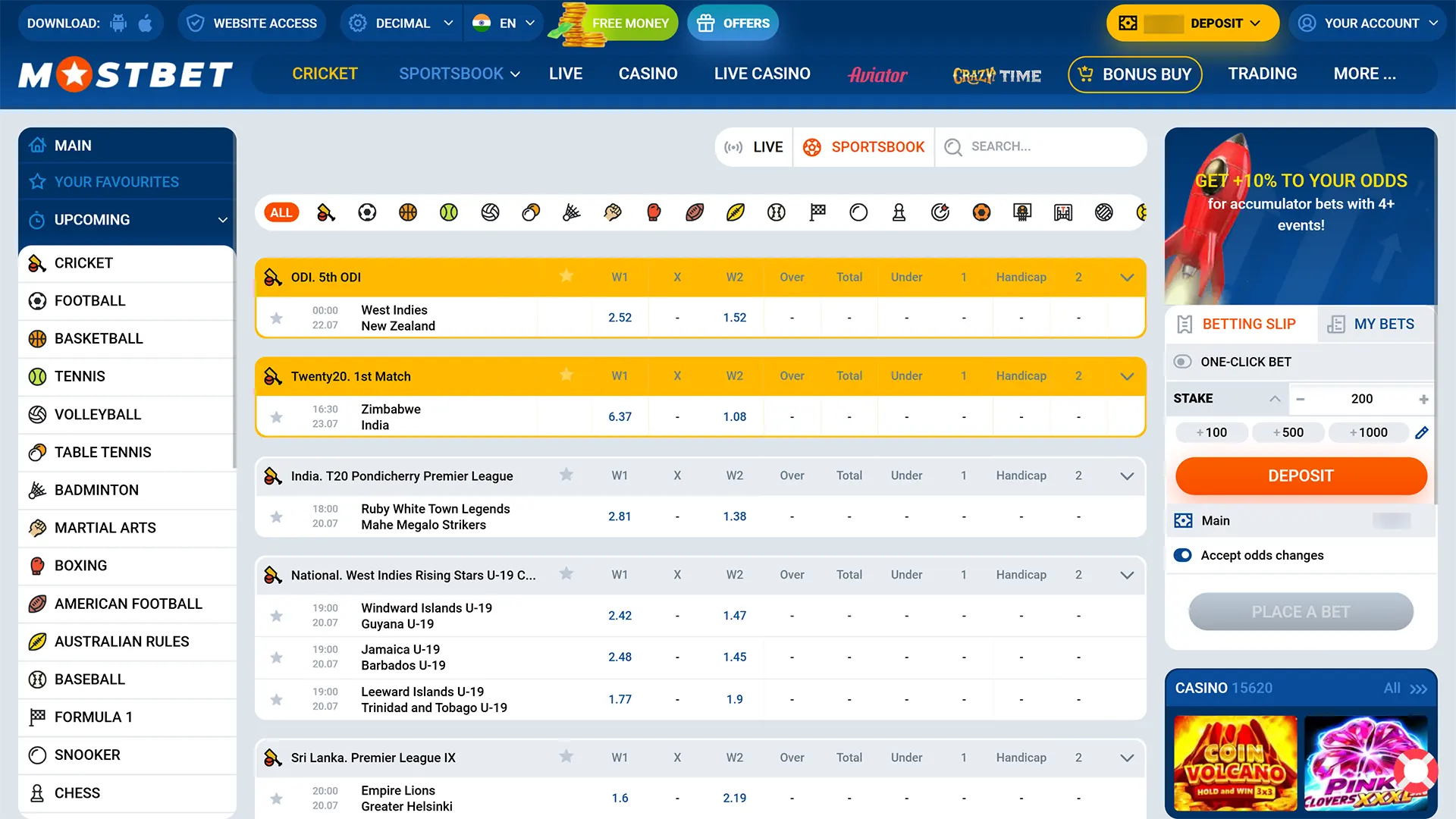Screen dimensions: 1456x819
Task: Collapse Sri Lanka Premier League IX section
Action: pyautogui.click(x=1127, y=758)
